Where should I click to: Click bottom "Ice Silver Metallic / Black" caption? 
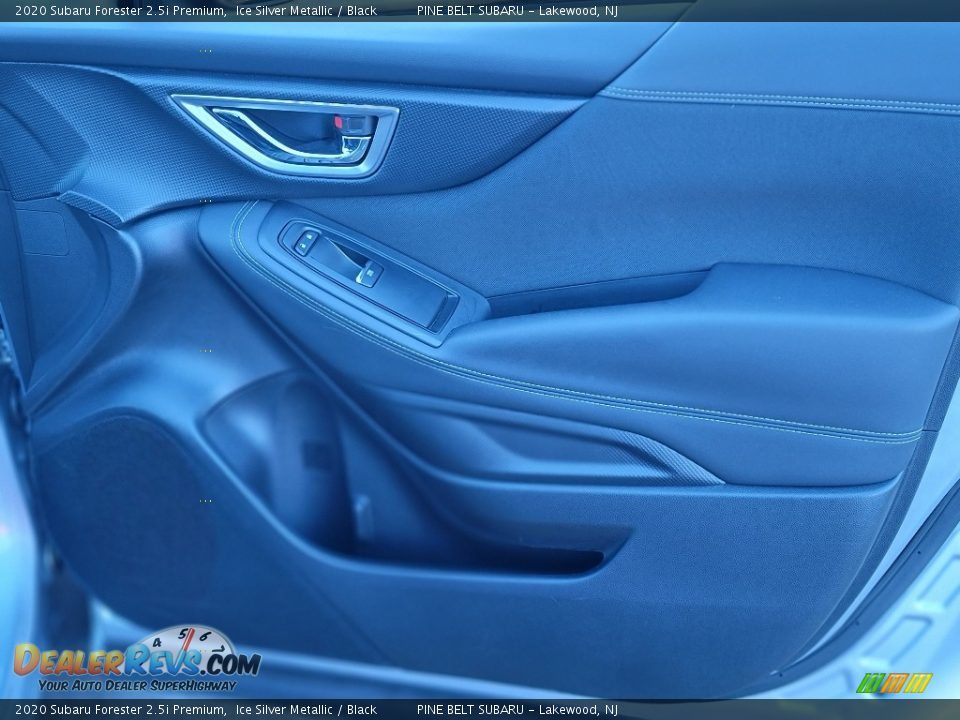306,710
